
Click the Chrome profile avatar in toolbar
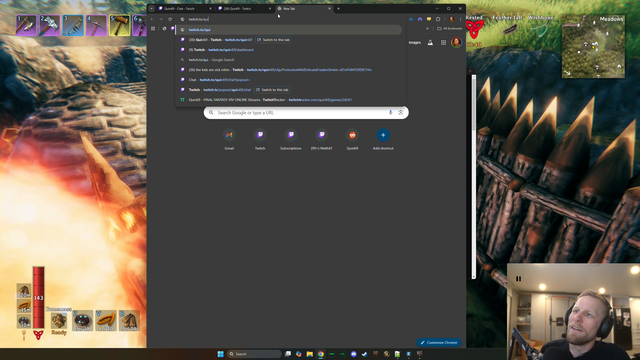point(451,19)
